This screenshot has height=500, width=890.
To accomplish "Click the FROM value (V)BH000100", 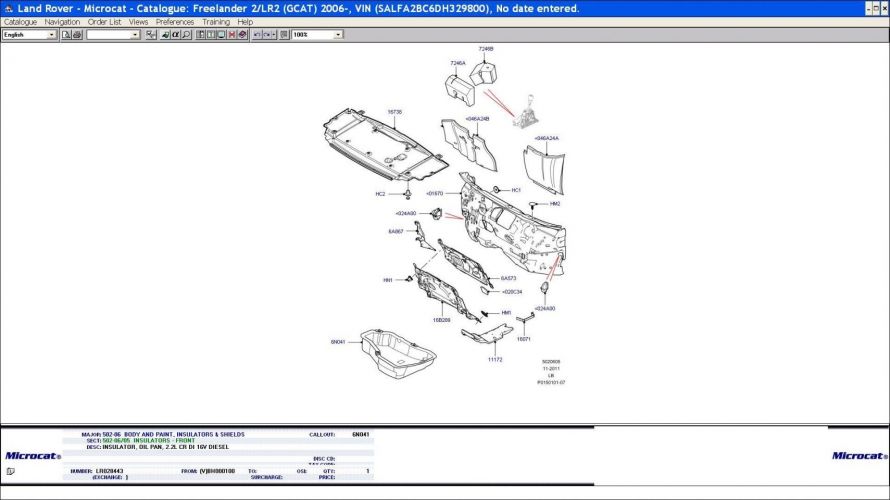I will (217, 471).
